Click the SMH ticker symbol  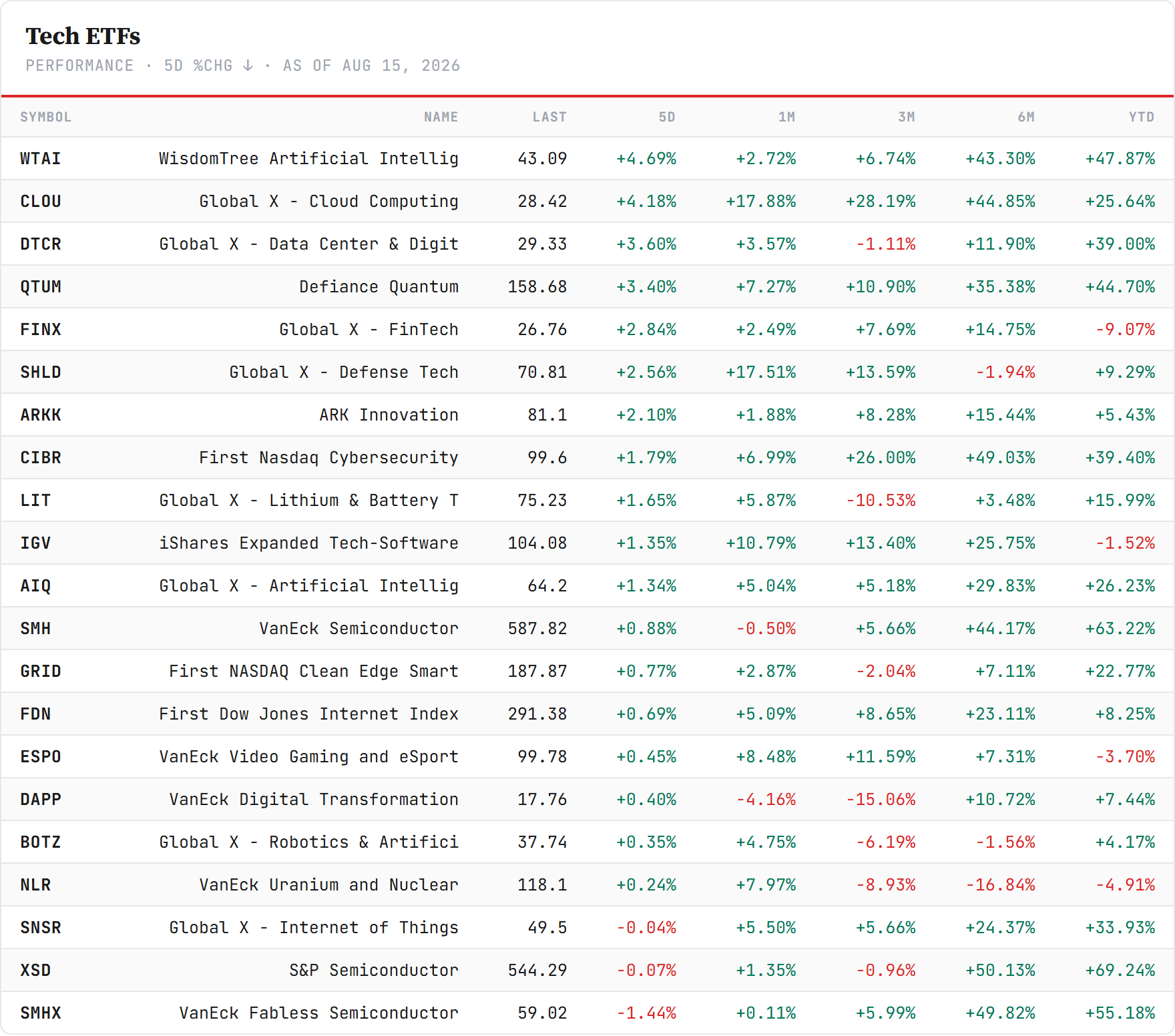tap(35, 629)
